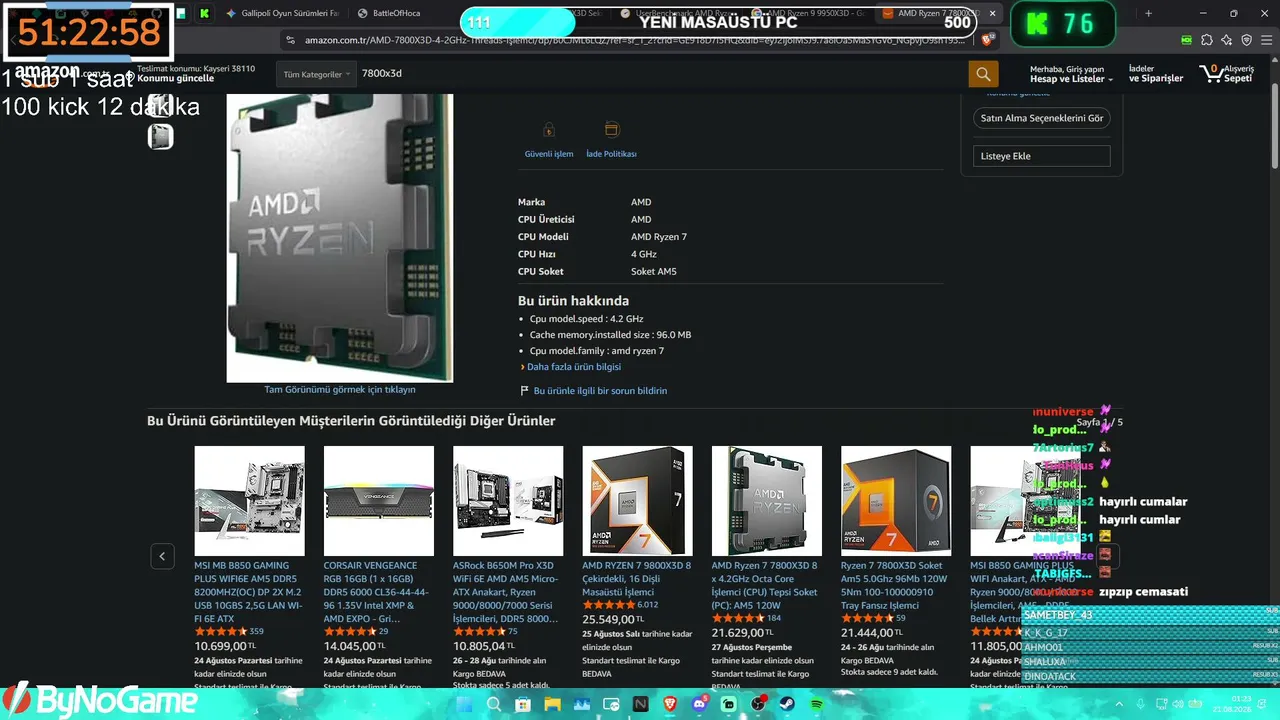Open Ryzen 7 7800X3D Tray Fansız product image
Screen dimensions: 1280x720
pos(896,501)
